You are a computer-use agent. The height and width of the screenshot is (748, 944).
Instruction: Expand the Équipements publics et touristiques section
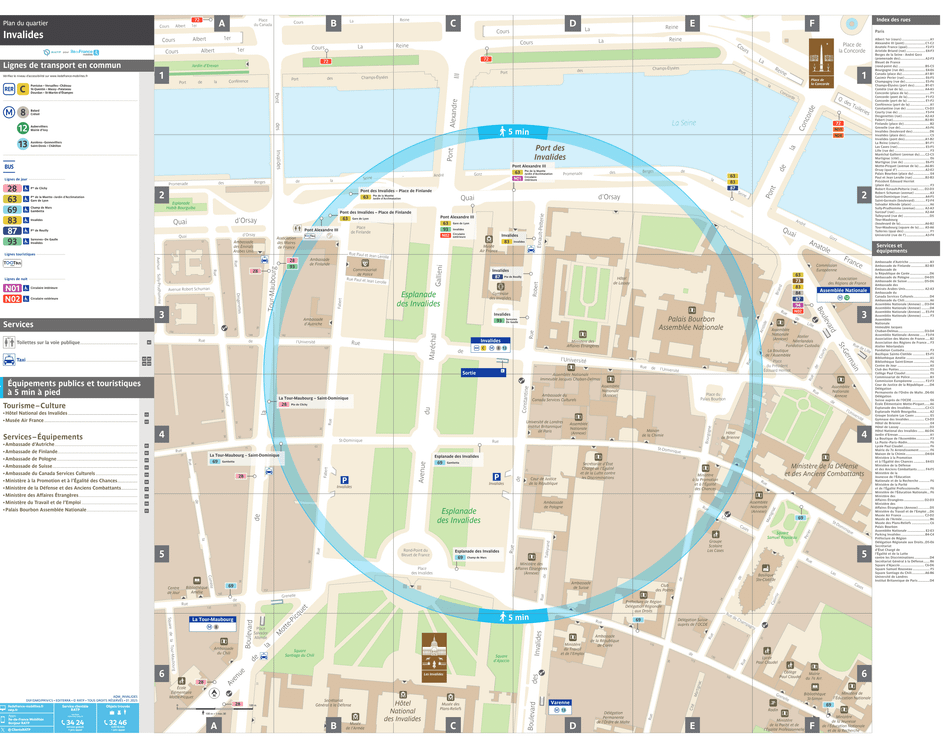(75, 386)
